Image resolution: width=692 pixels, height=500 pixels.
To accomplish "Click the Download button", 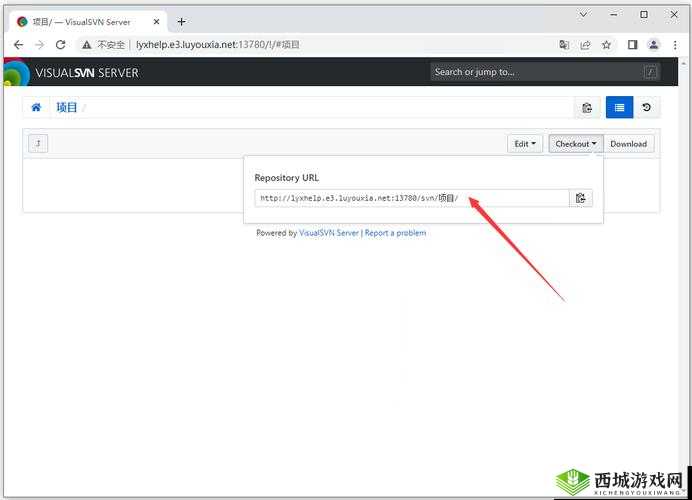I will pyautogui.click(x=629, y=144).
